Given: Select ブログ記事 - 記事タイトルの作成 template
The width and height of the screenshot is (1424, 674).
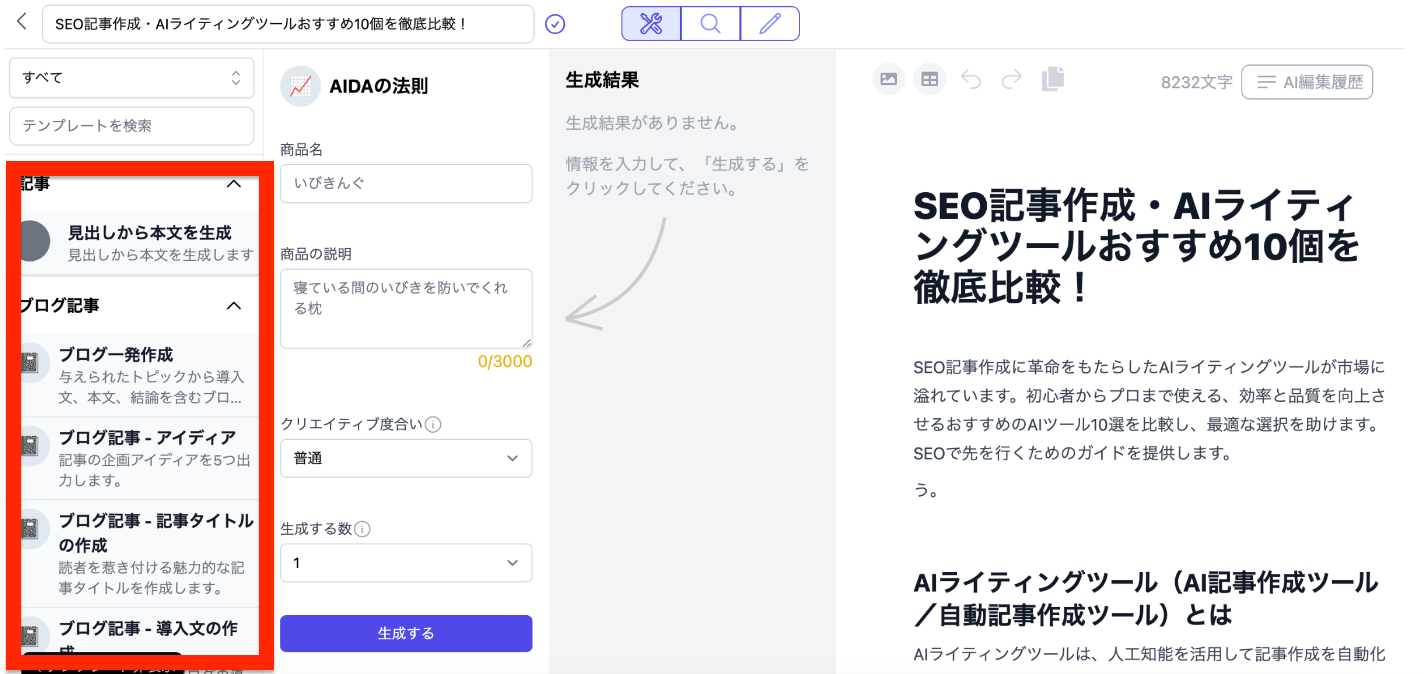Looking at the screenshot, I should click(x=139, y=553).
